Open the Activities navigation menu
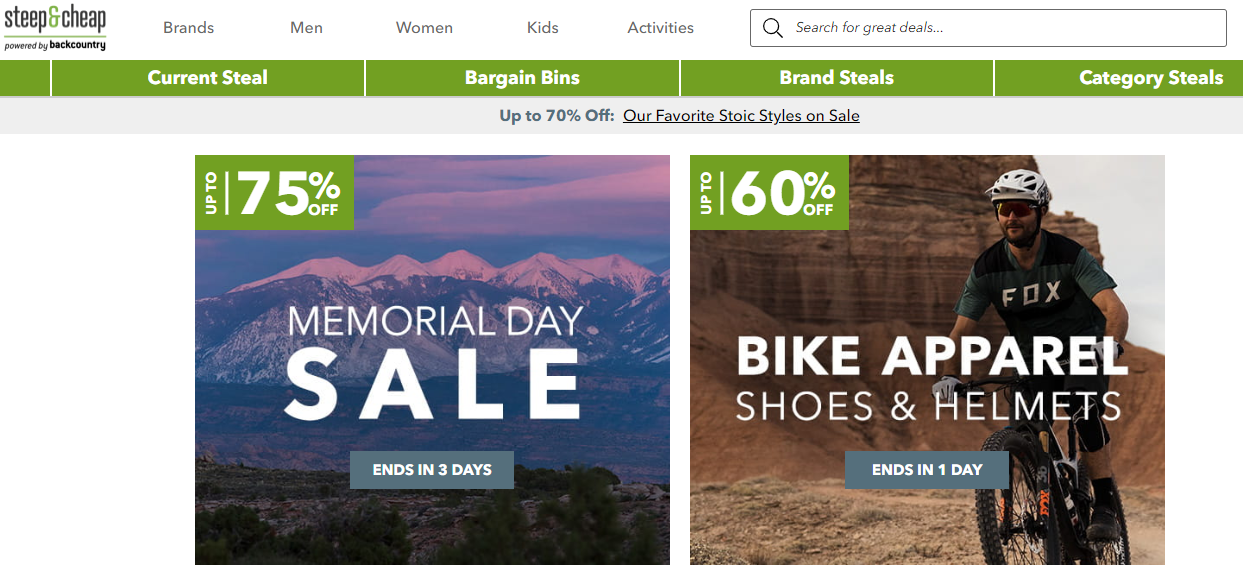Image resolution: width=1243 pixels, height=571 pixels. point(660,28)
